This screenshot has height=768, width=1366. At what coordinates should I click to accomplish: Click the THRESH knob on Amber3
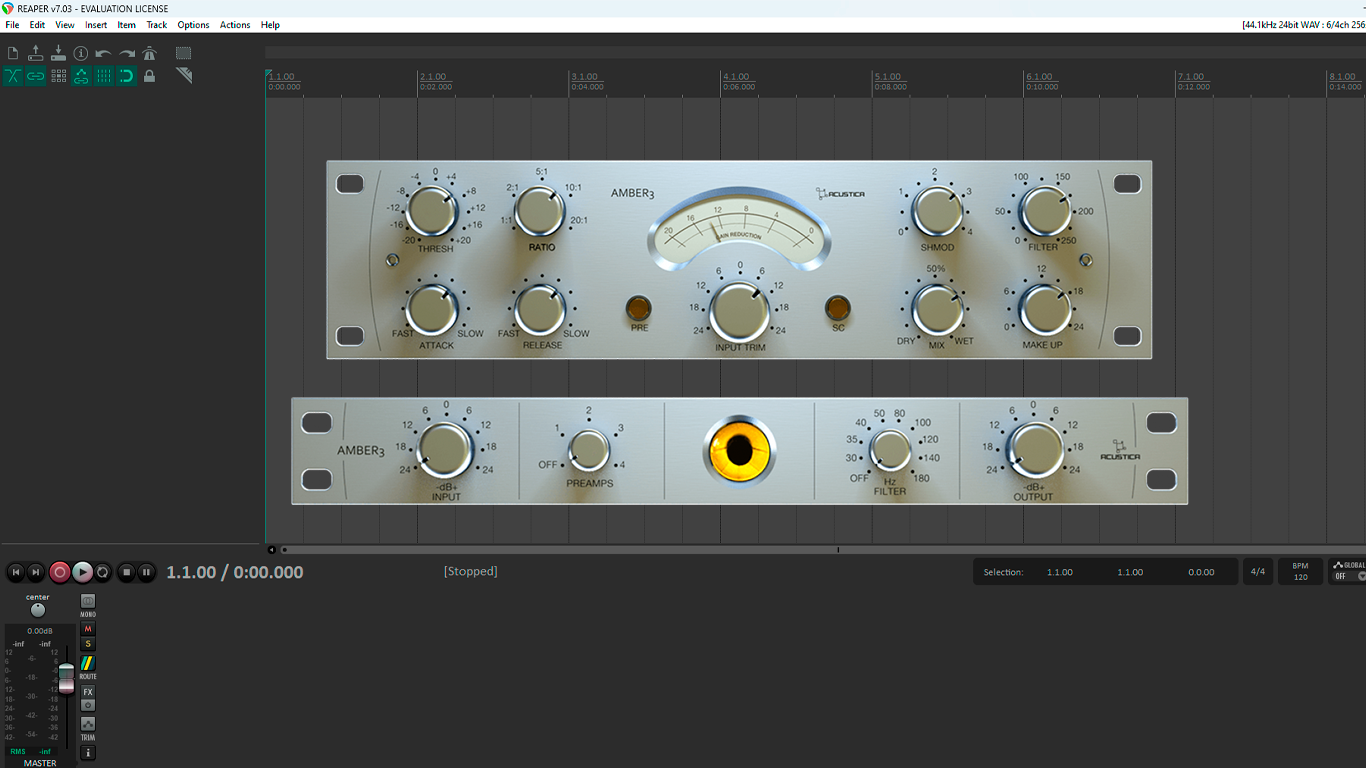[x=432, y=211]
